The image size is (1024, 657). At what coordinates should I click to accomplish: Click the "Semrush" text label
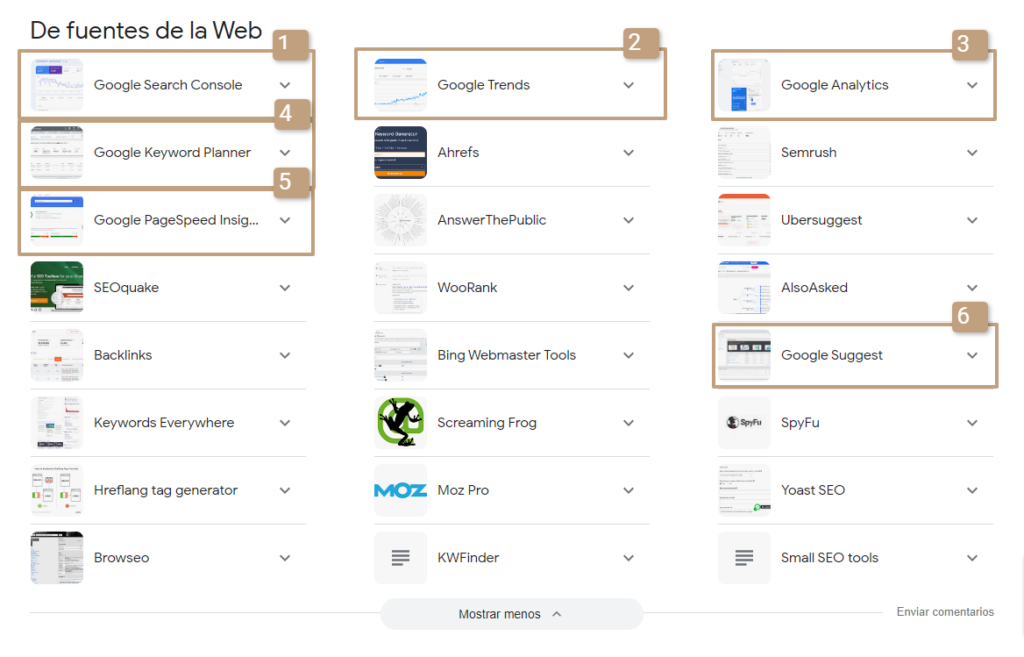(x=808, y=152)
